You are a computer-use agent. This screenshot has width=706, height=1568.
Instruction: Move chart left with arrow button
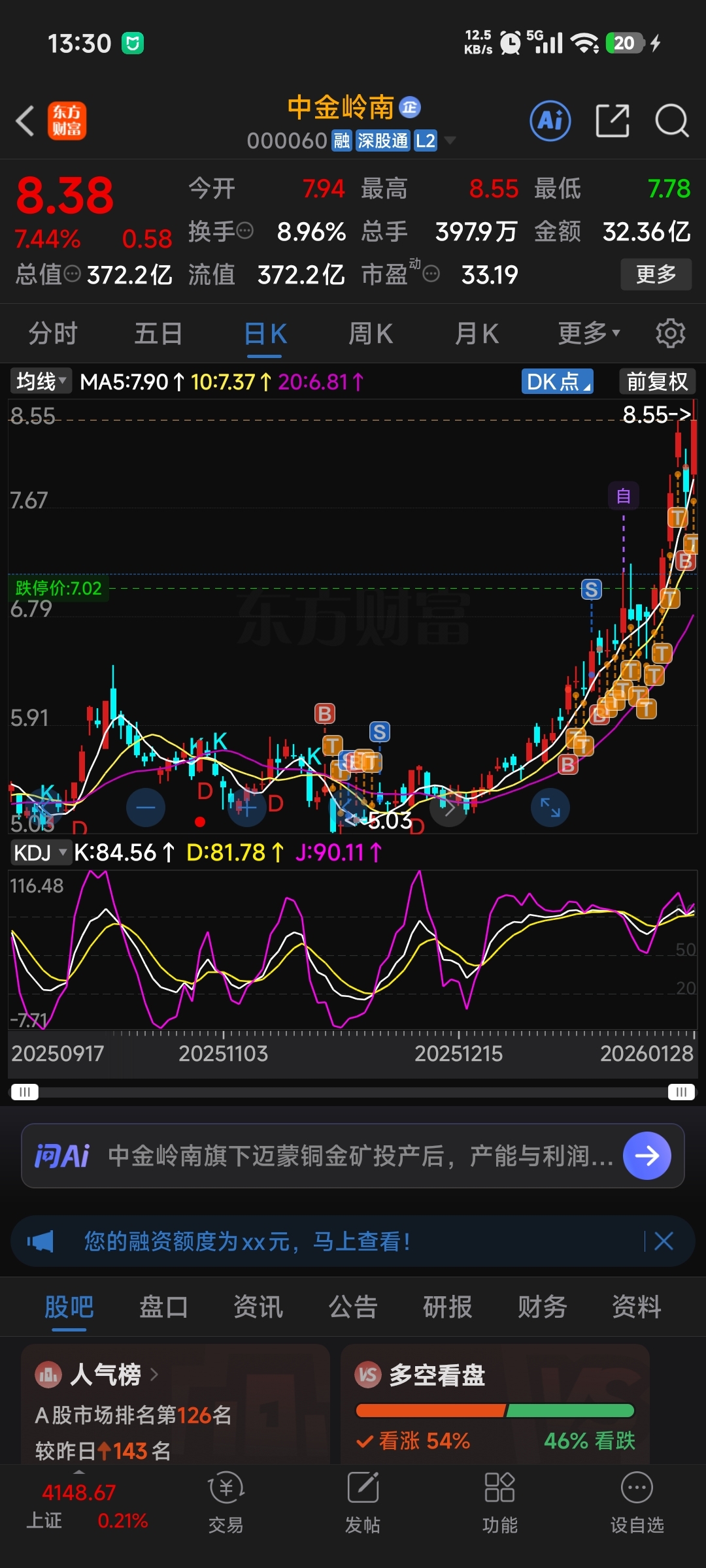(348, 808)
